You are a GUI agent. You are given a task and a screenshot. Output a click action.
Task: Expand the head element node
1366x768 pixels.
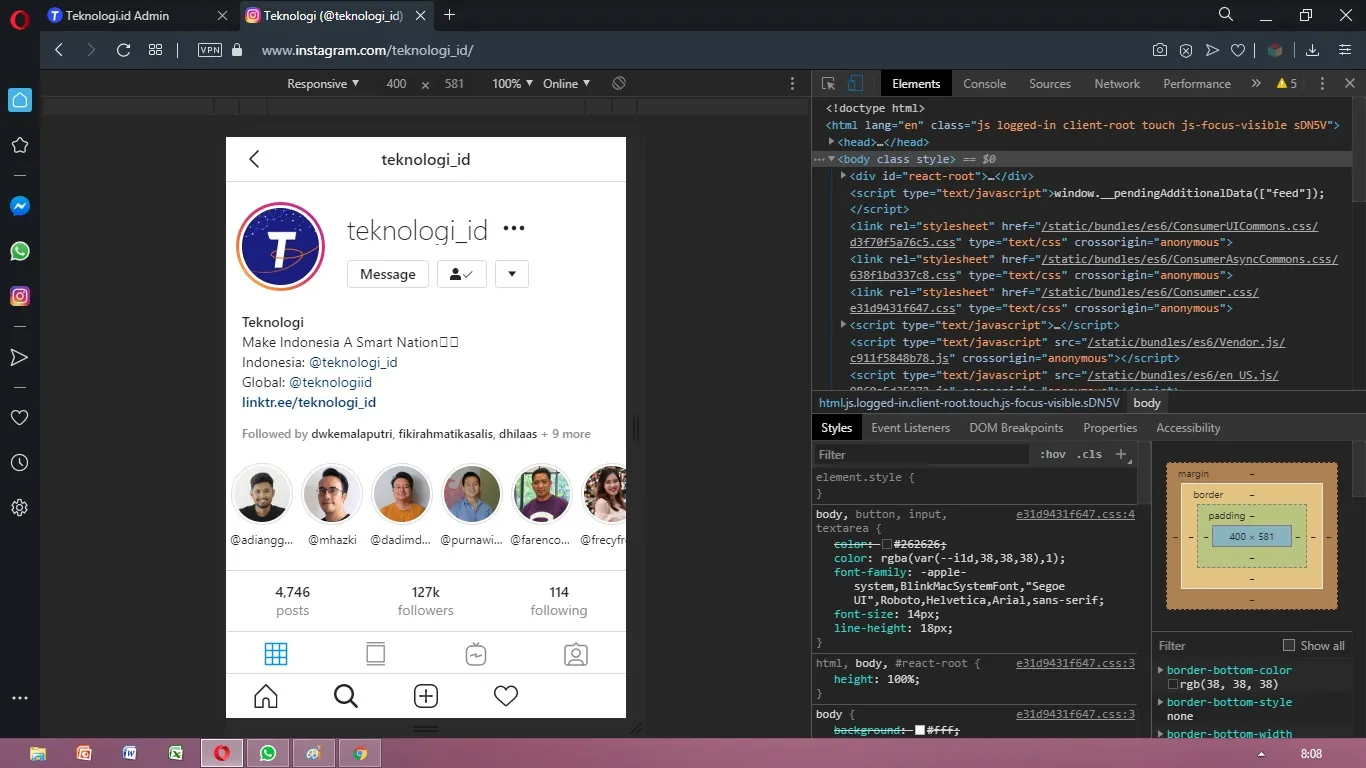click(x=832, y=142)
